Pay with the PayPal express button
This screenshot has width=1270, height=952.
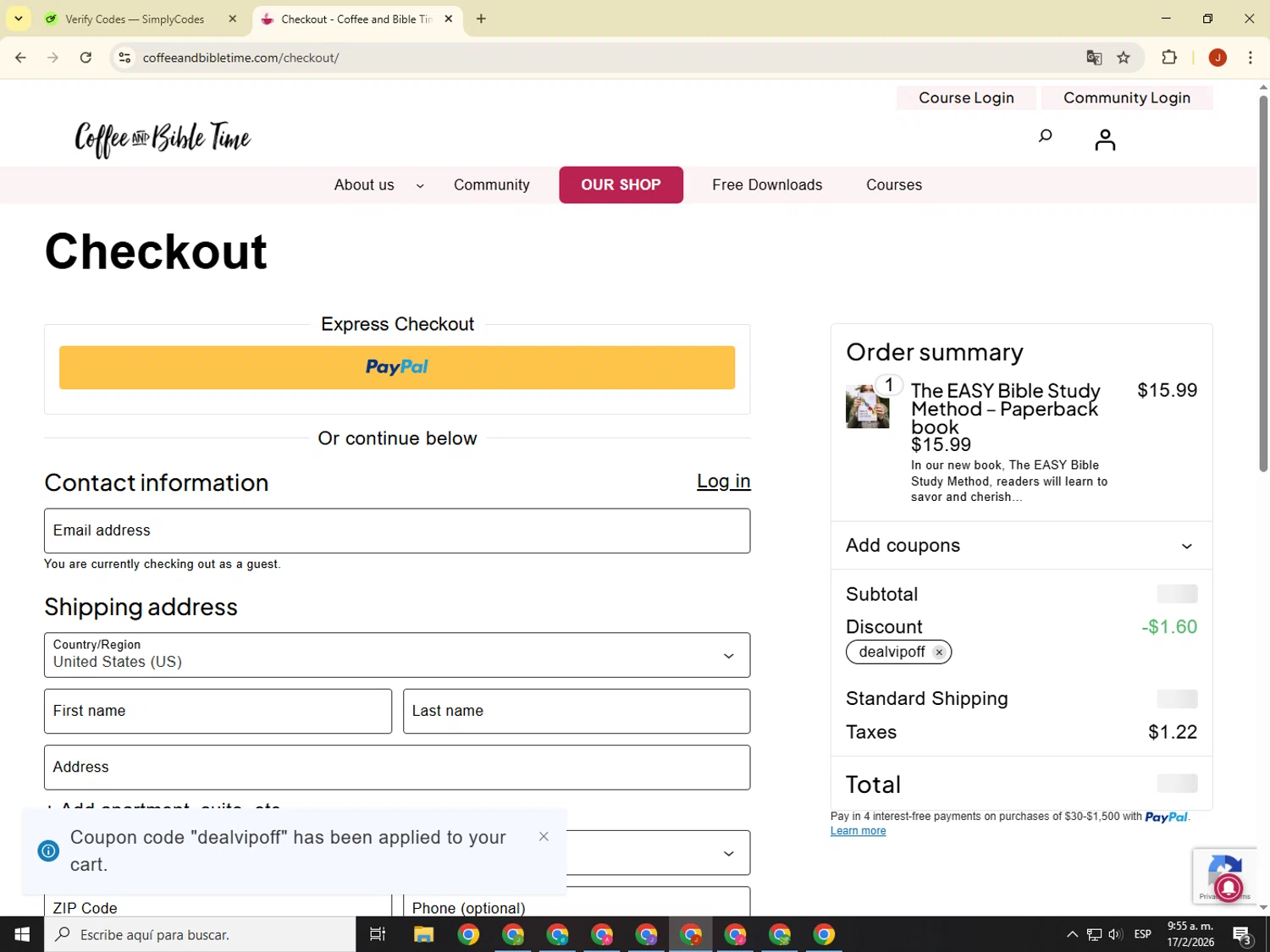click(397, 367)
